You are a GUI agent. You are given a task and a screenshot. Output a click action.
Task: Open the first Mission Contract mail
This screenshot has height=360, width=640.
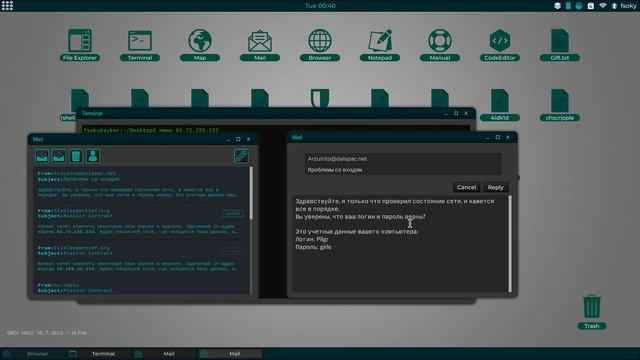pos(142,222)
